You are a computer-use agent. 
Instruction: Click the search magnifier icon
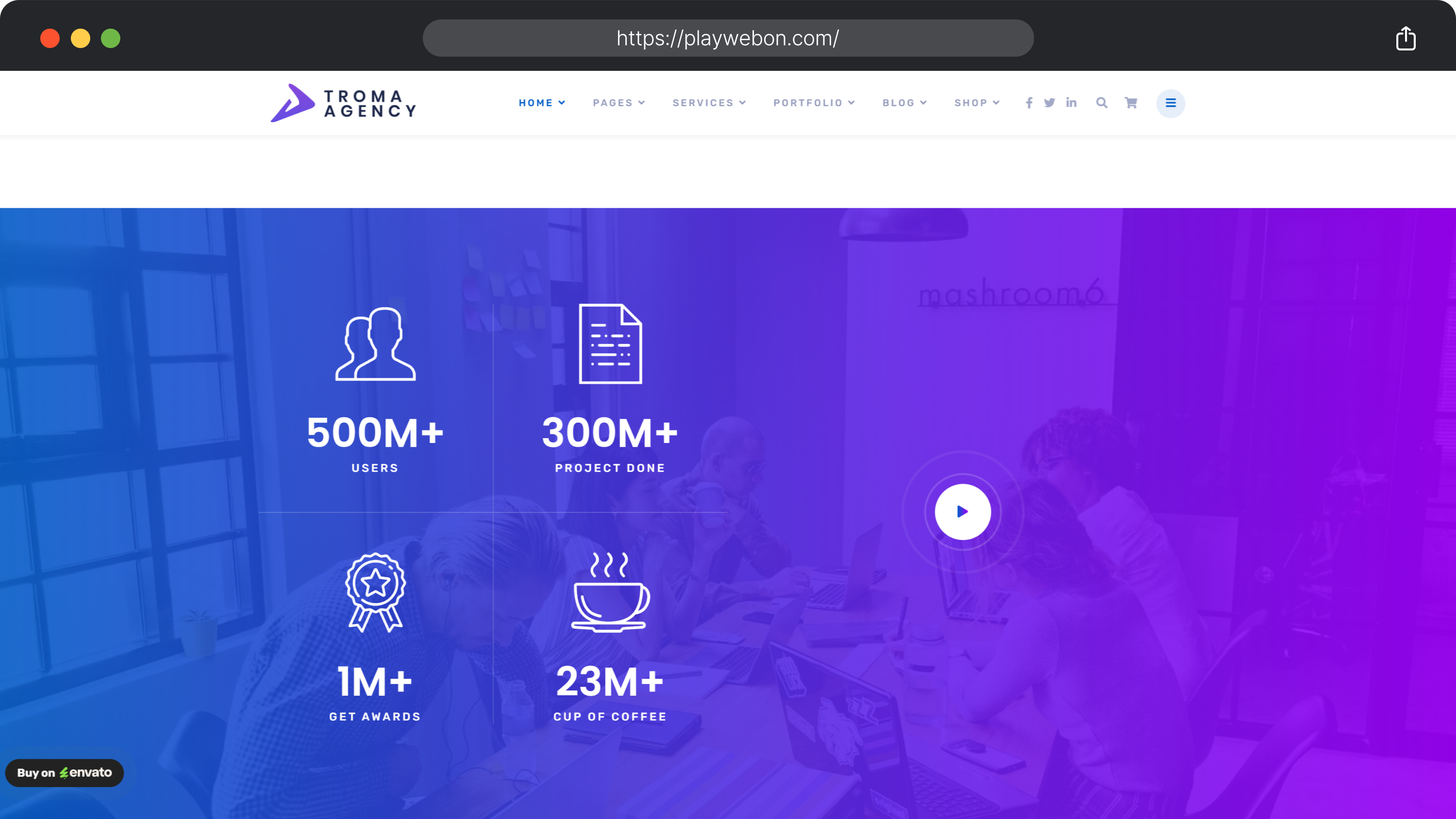pos(1102,102)
